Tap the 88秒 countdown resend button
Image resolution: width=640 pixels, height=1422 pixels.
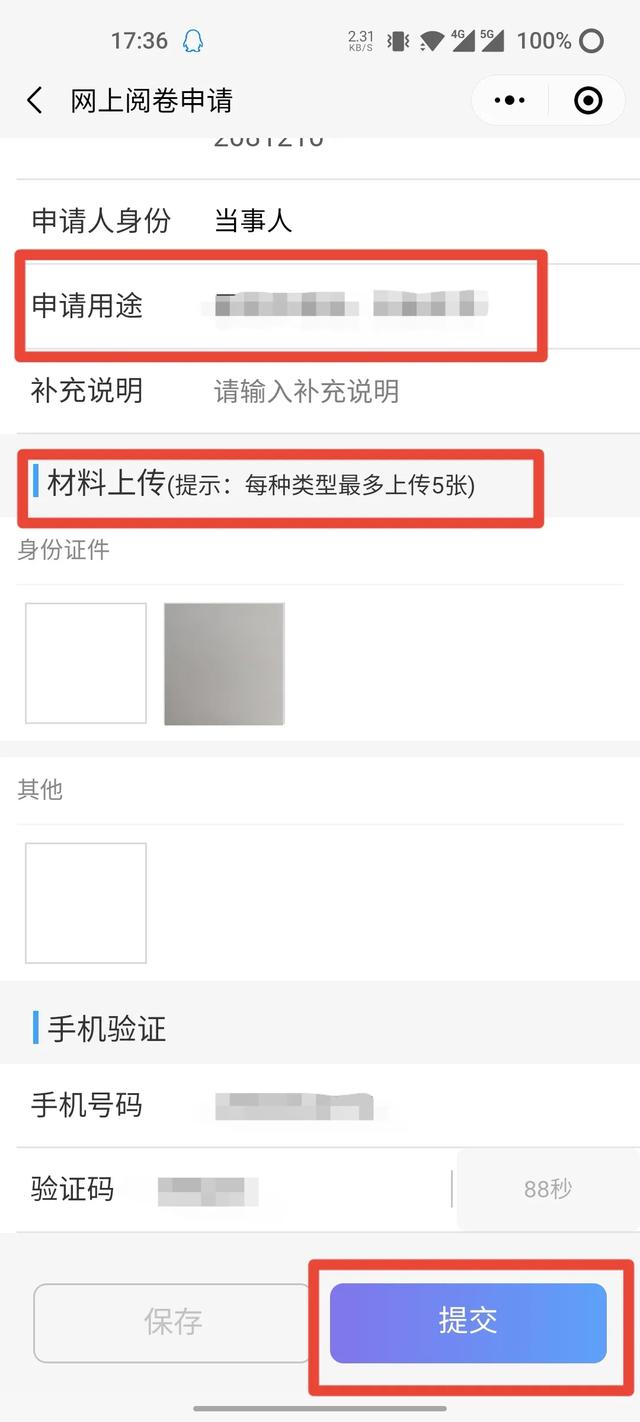coord(548,1189)
